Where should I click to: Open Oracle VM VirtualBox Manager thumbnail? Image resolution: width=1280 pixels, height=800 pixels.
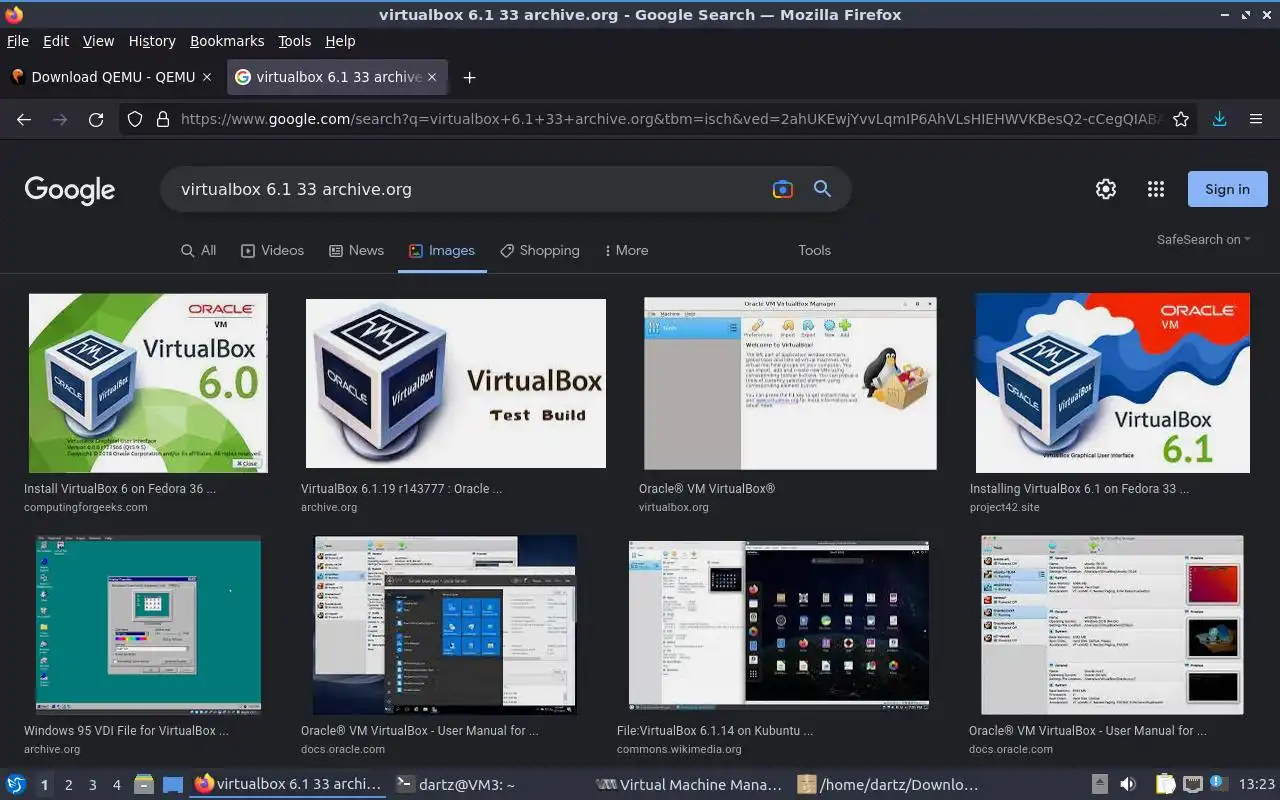coord(790,383)
